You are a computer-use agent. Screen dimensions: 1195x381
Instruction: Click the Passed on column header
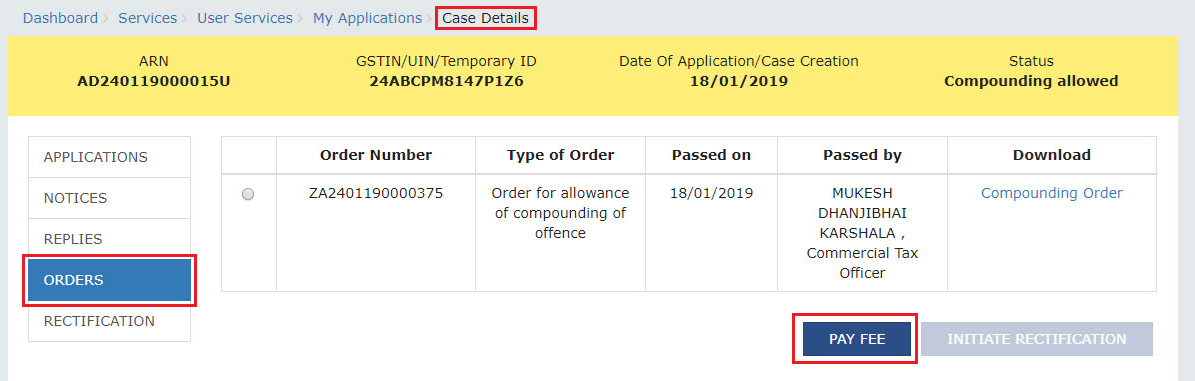tap(711, 155)
